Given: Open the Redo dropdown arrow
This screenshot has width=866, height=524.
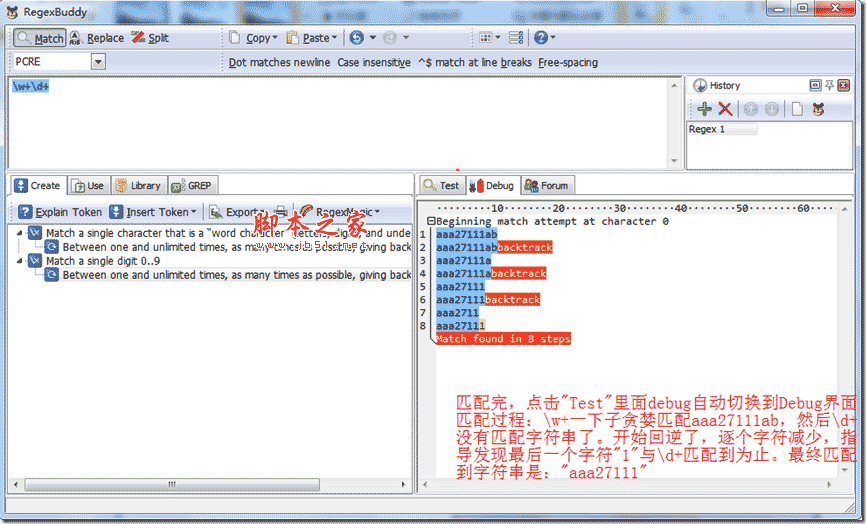Looking at the screenshot, I should [406, 38].
